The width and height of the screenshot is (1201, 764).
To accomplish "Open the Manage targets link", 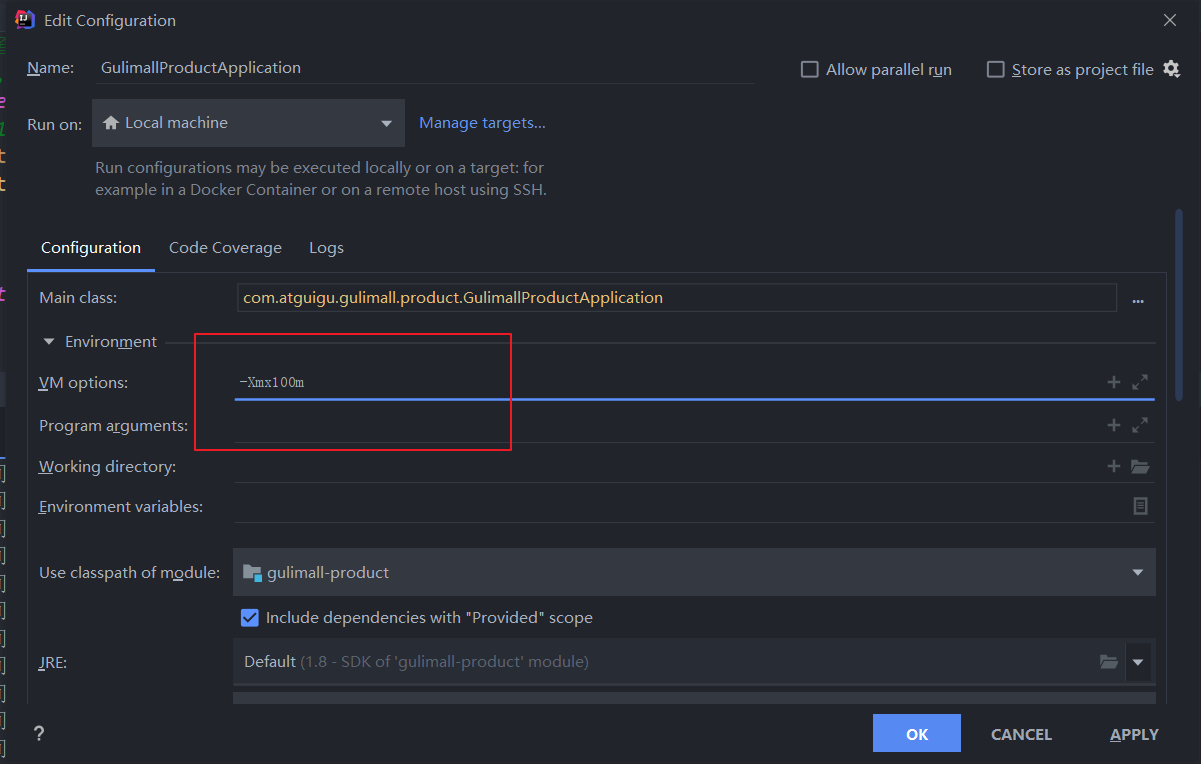I will click(482, 122).
